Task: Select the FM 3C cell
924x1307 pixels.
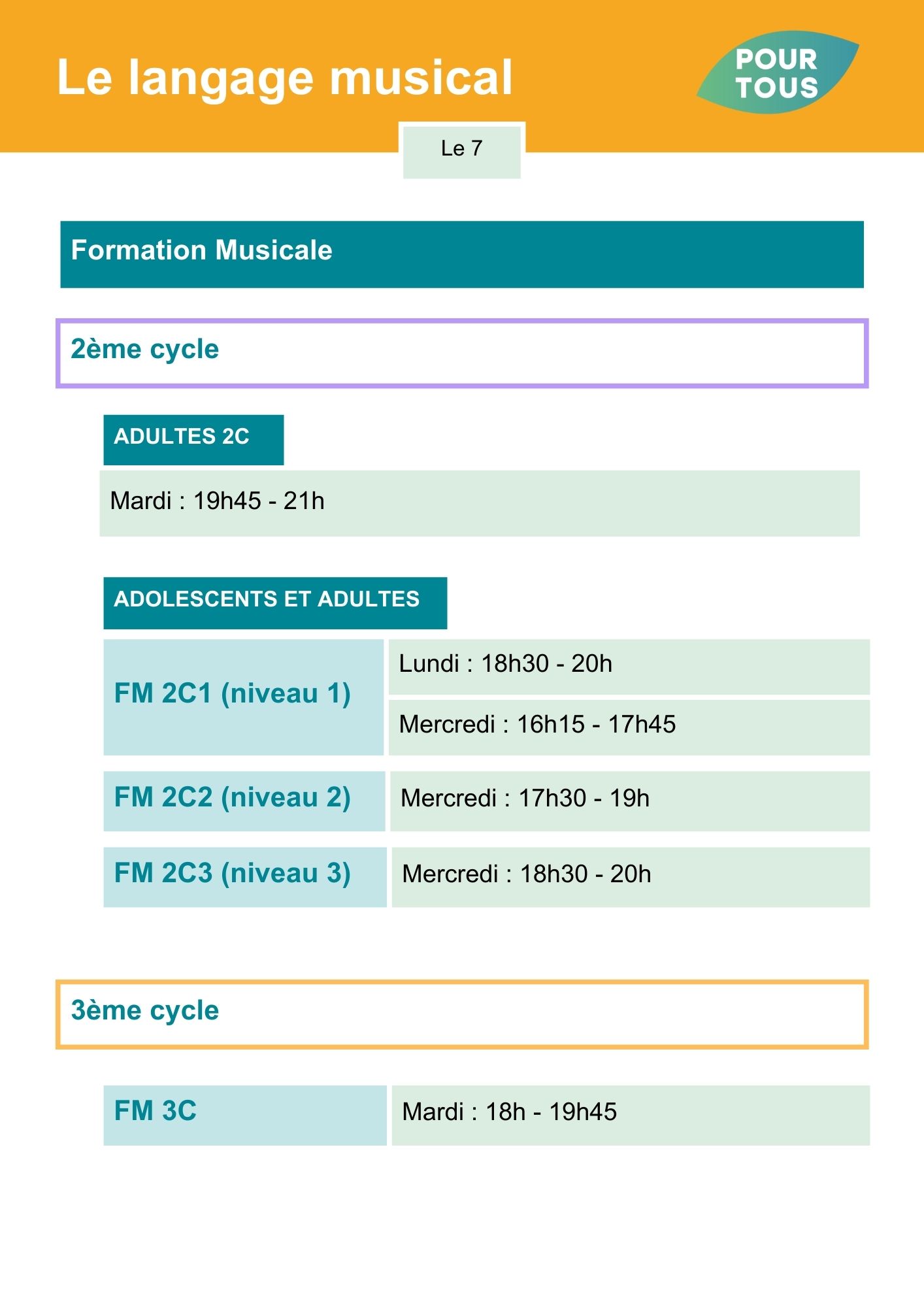Action: click(x=245, y=1115)
